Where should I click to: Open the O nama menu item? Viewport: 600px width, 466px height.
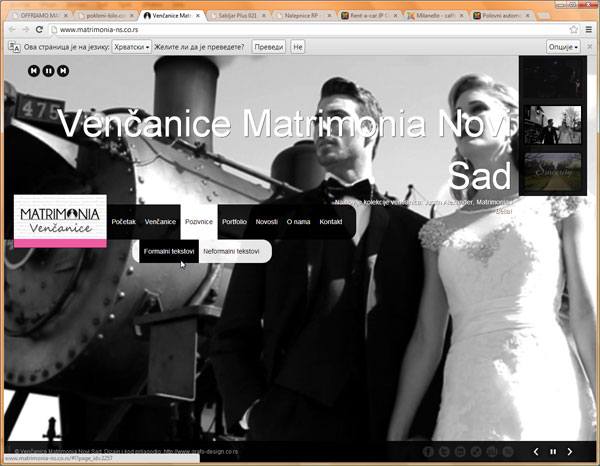point(298,222)
